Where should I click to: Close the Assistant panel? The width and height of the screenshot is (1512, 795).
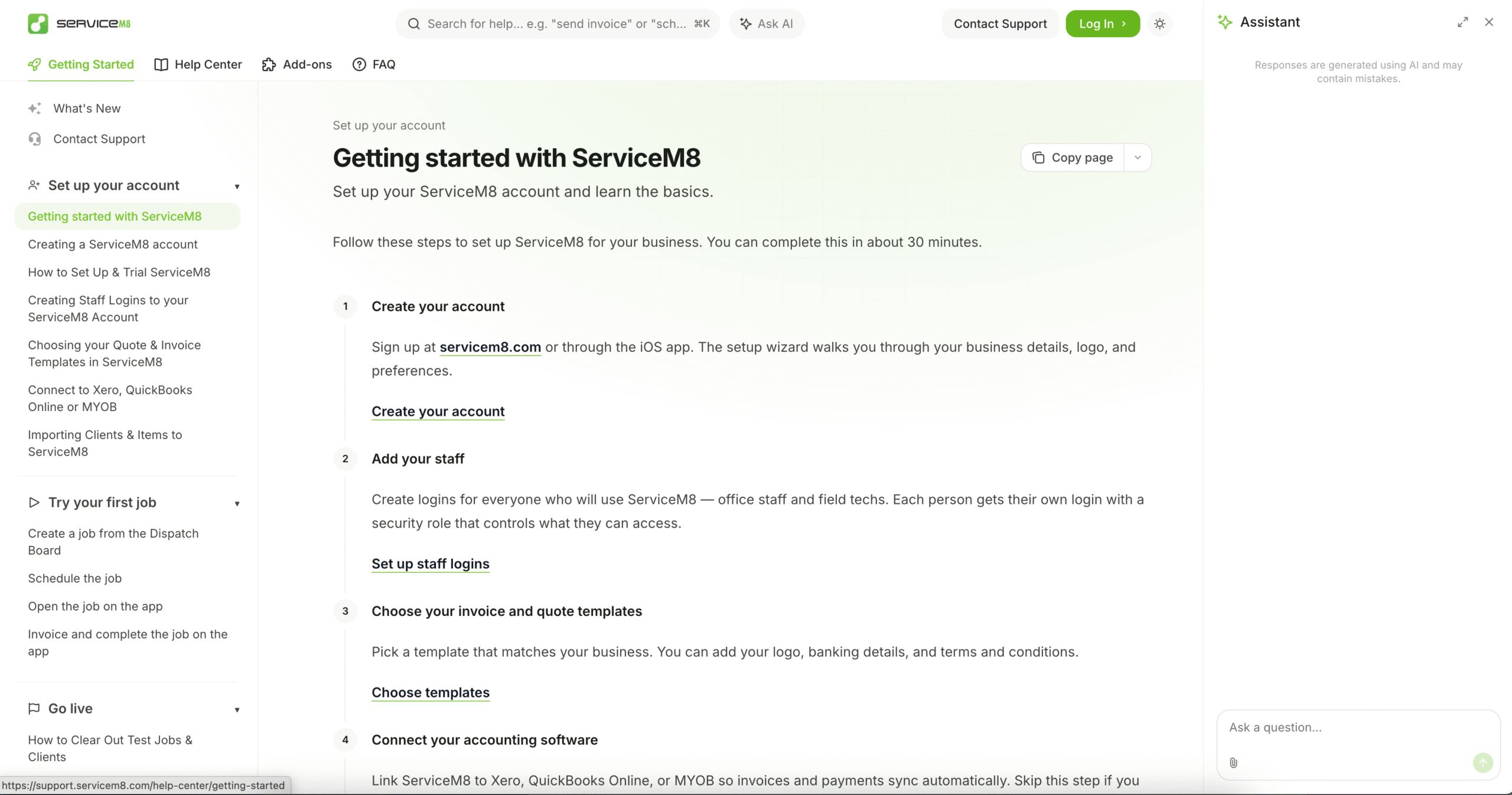pyautogui.click(x=1489, y=22)
